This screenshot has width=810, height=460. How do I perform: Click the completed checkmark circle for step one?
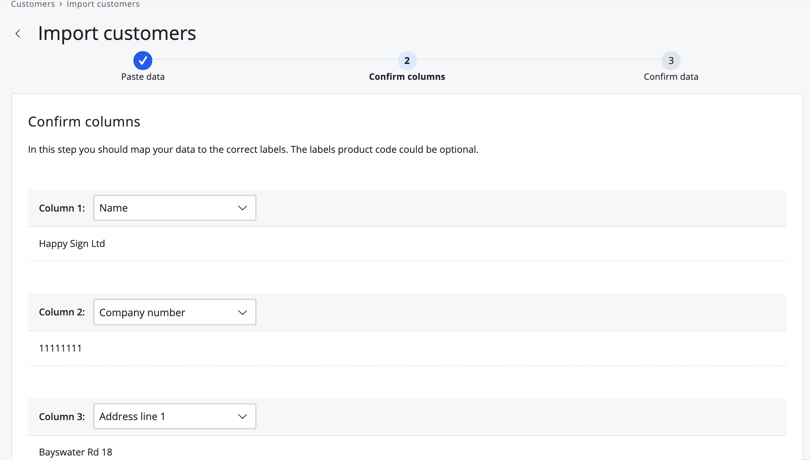143,61
